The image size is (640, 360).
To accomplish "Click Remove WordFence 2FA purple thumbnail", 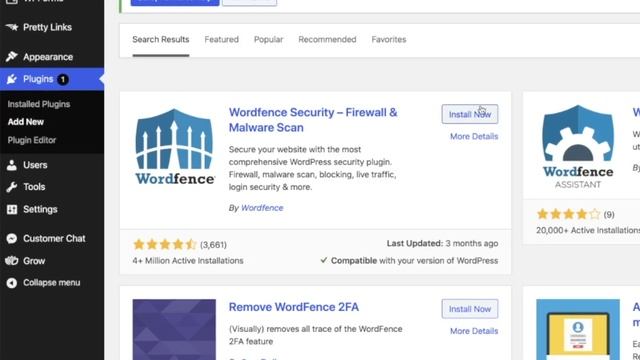I will tap(174, 329).
